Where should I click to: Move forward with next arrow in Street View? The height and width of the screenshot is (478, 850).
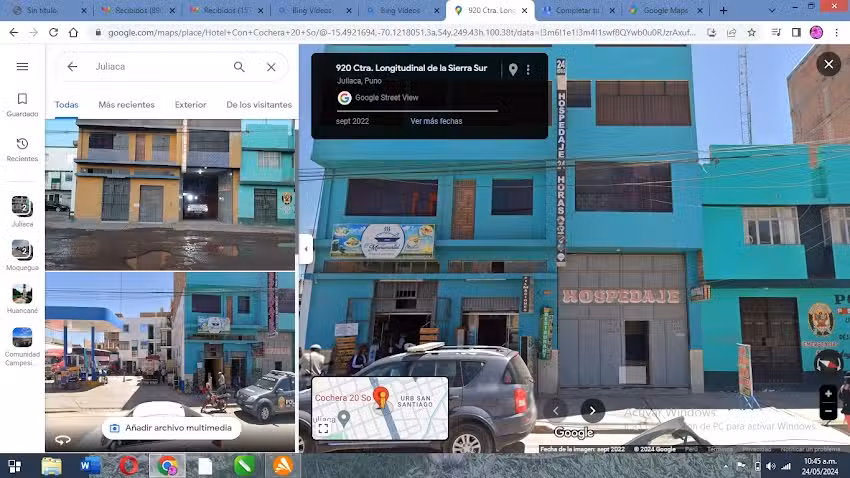(592, 410)
